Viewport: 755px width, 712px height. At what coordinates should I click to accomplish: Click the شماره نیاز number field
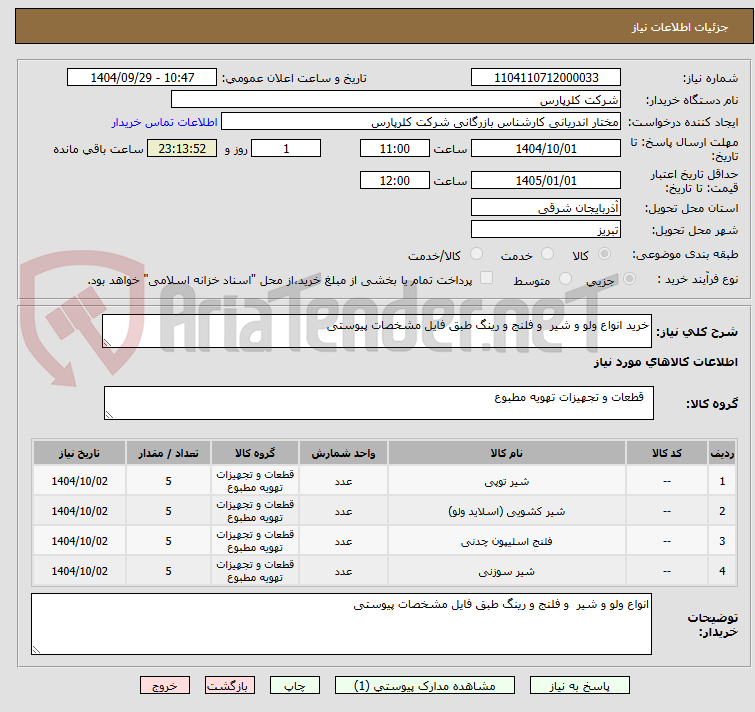coord(546,78)
